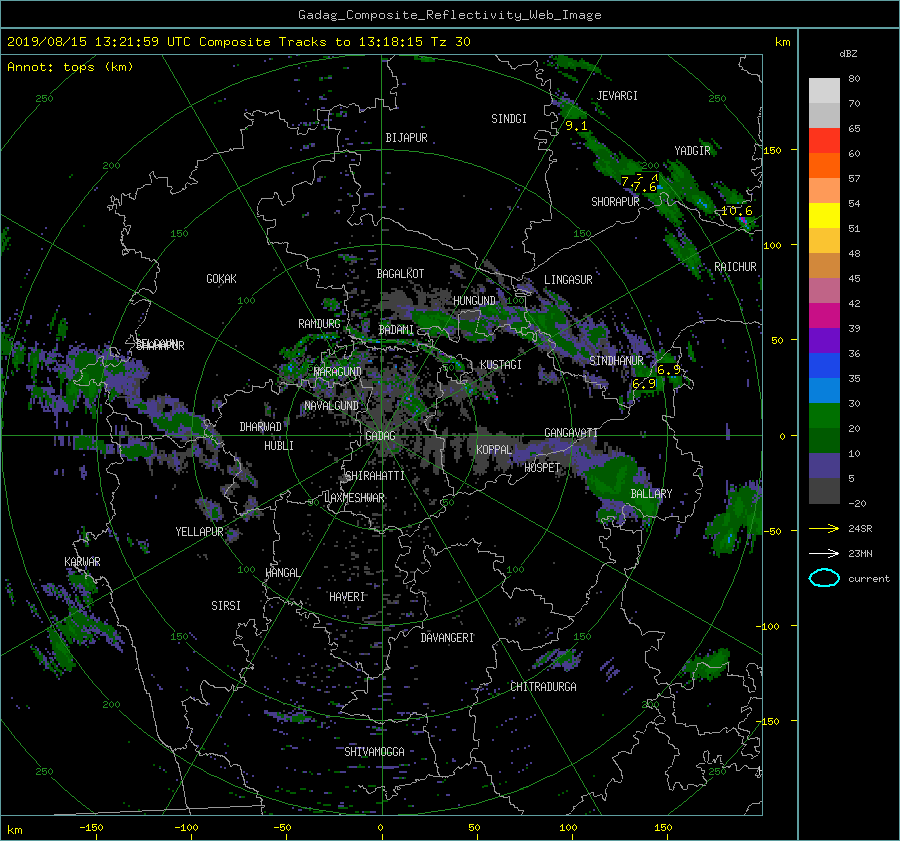
Task: Click the cyan current-position ellipse in legend
Action: pos(824,578)
